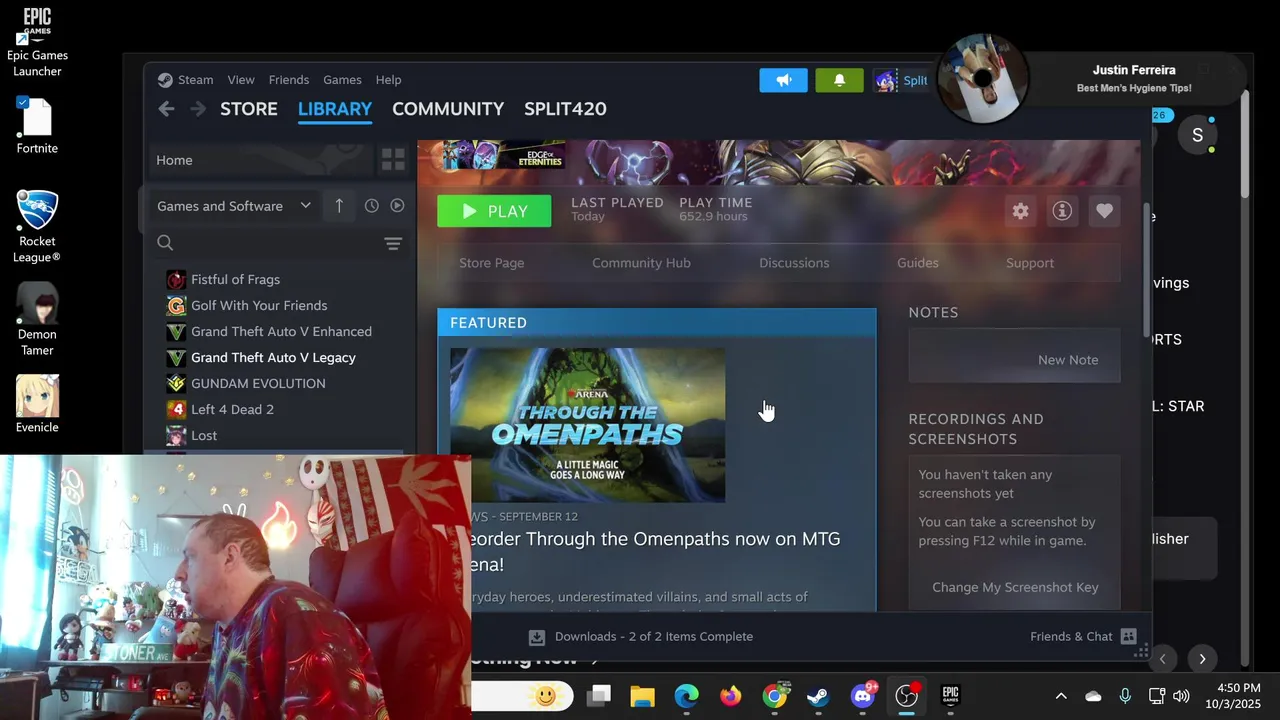1280x720 pixels.
Task: Open Support link
Action: pyautogui.click(x=1030, y=263)
